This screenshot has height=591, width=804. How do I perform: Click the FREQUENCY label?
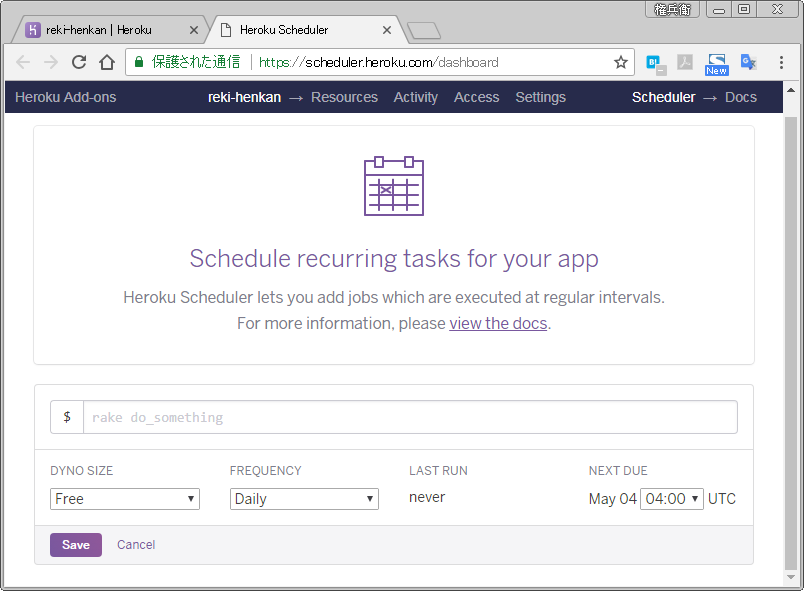point(266,471)
